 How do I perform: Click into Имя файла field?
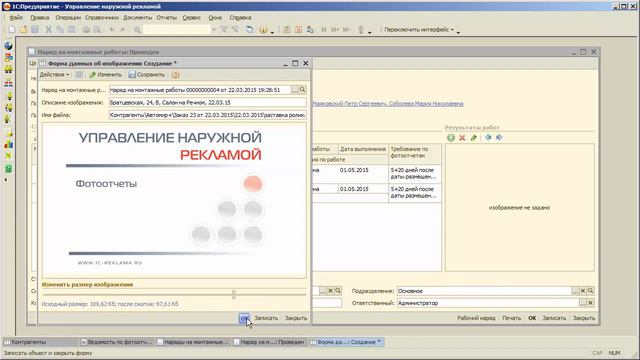[x=207, y=115]
